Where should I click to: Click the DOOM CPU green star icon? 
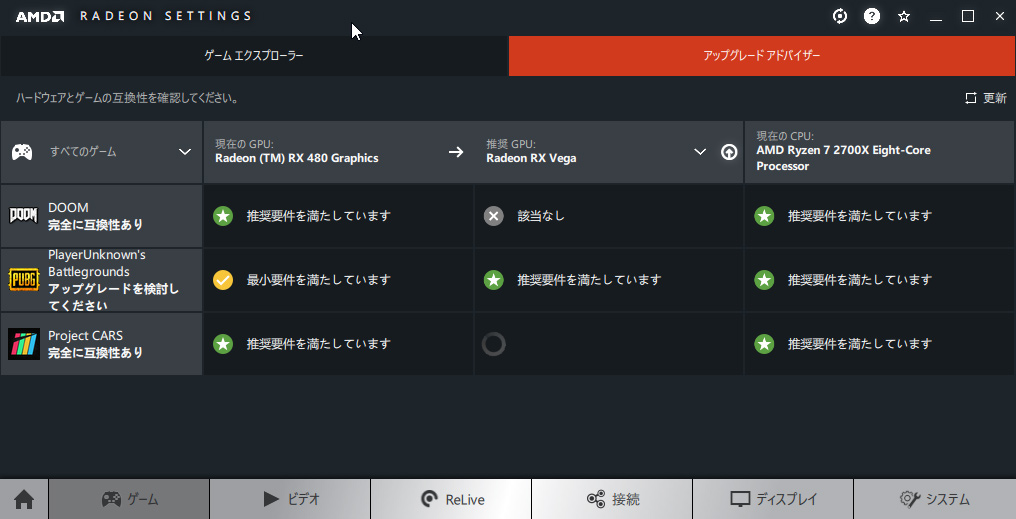(765, 216)
